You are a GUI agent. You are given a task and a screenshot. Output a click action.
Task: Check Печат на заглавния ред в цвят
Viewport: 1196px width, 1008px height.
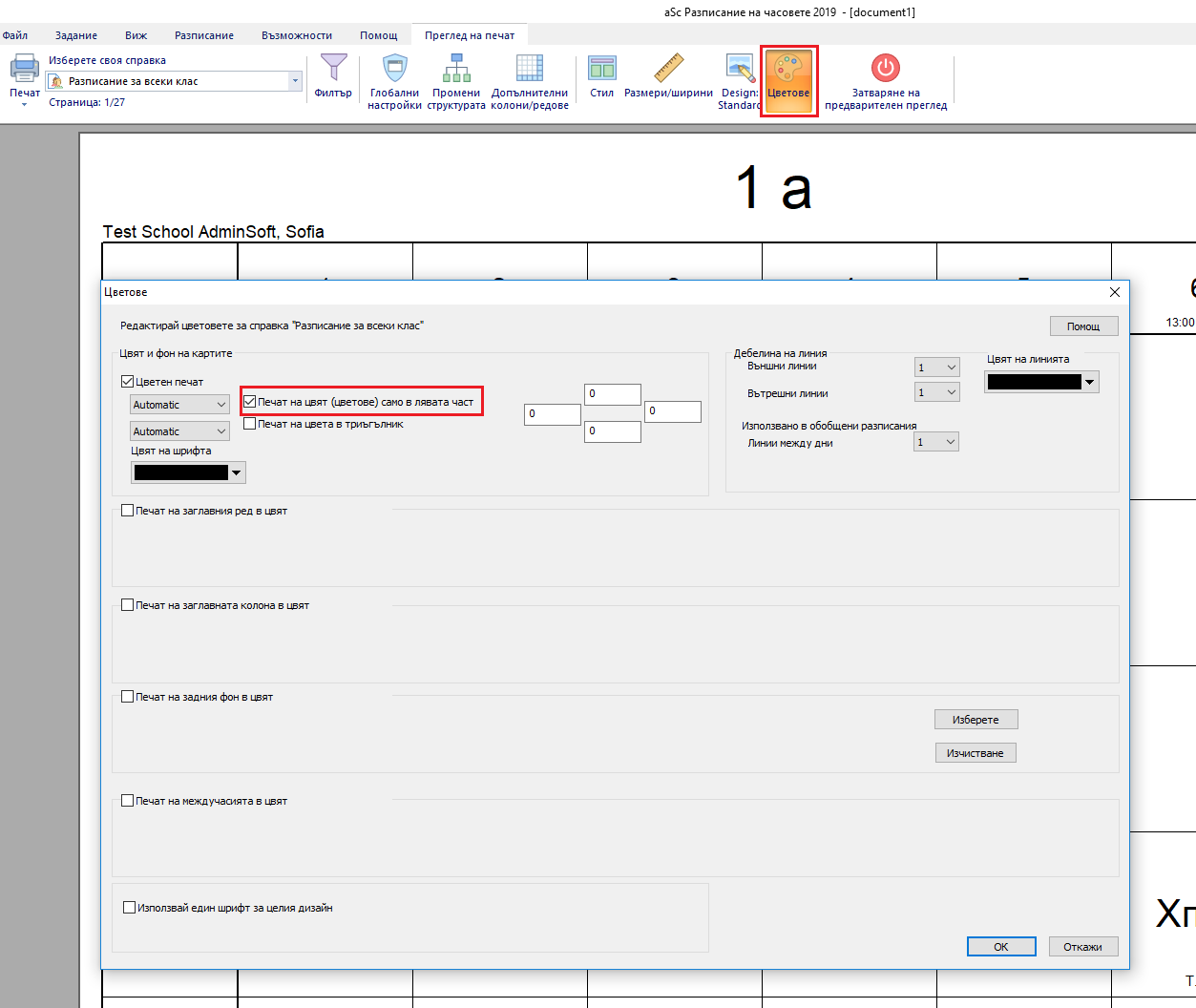point(128,511)
